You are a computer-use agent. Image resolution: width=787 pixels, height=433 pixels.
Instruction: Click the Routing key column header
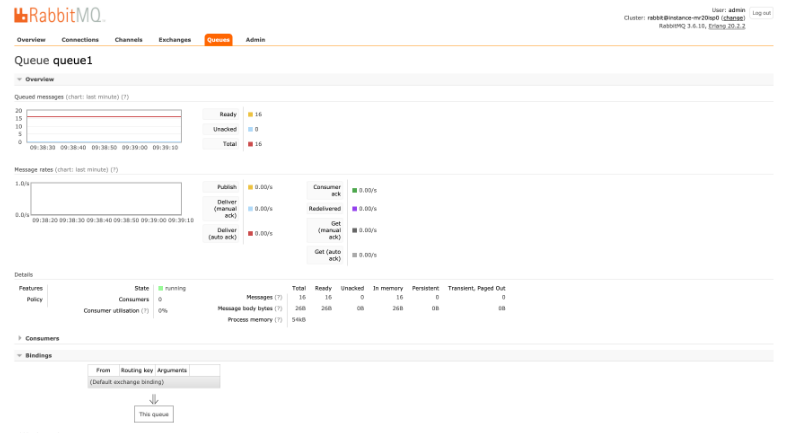pos(137,370)
